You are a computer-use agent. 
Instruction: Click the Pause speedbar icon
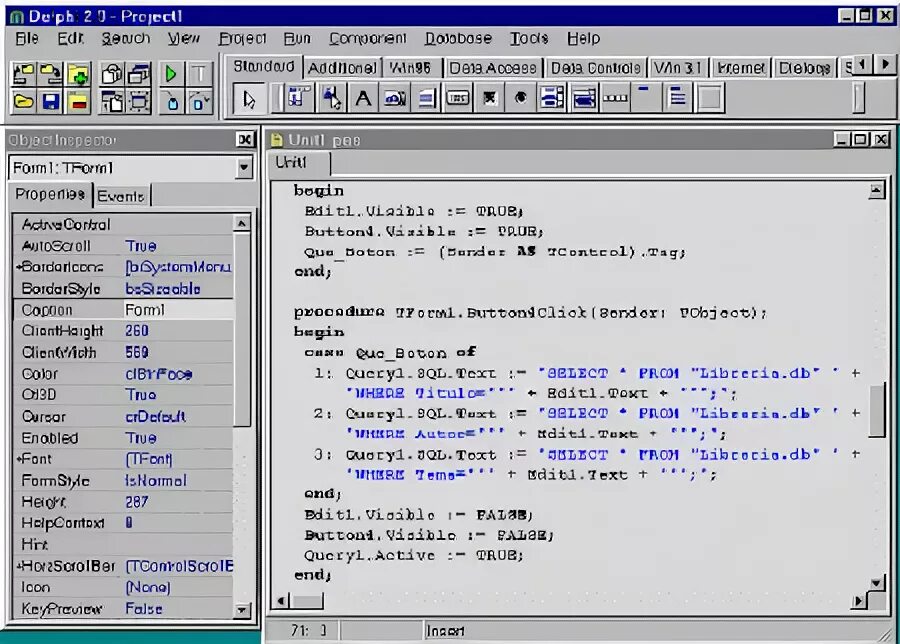[199, 74]
